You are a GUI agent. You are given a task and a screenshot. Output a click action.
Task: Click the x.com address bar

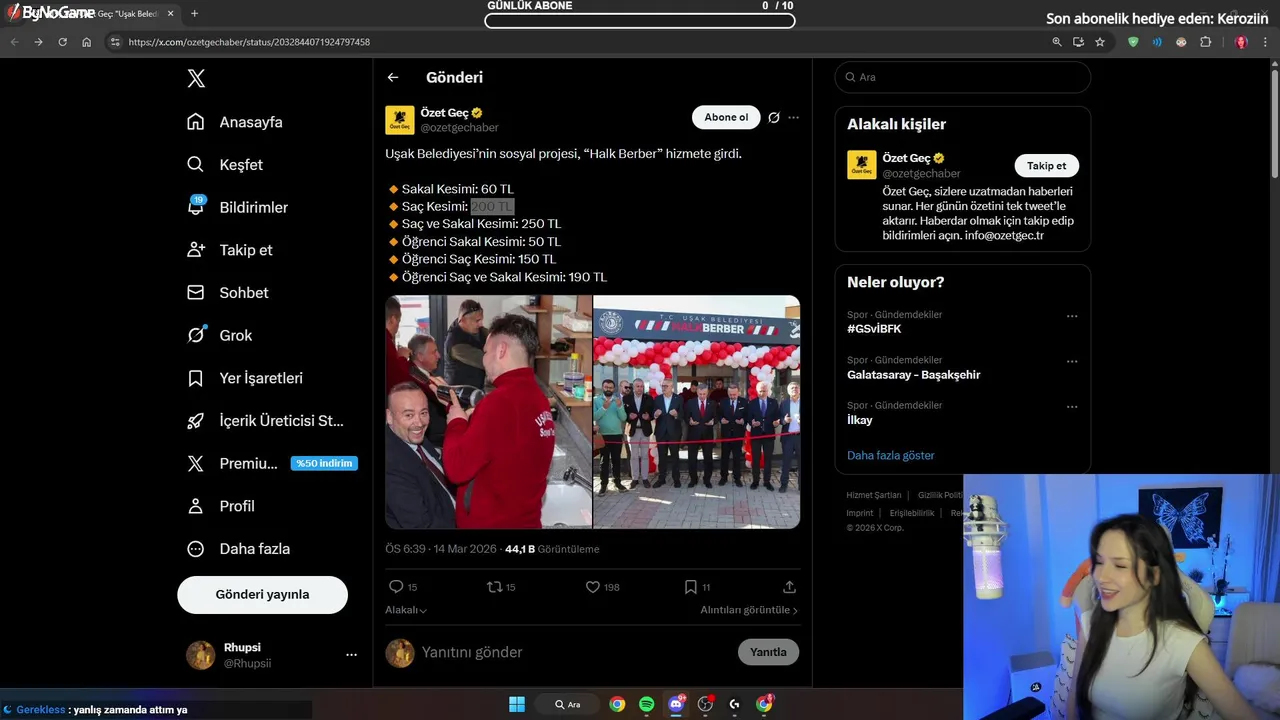click(580, 42)
